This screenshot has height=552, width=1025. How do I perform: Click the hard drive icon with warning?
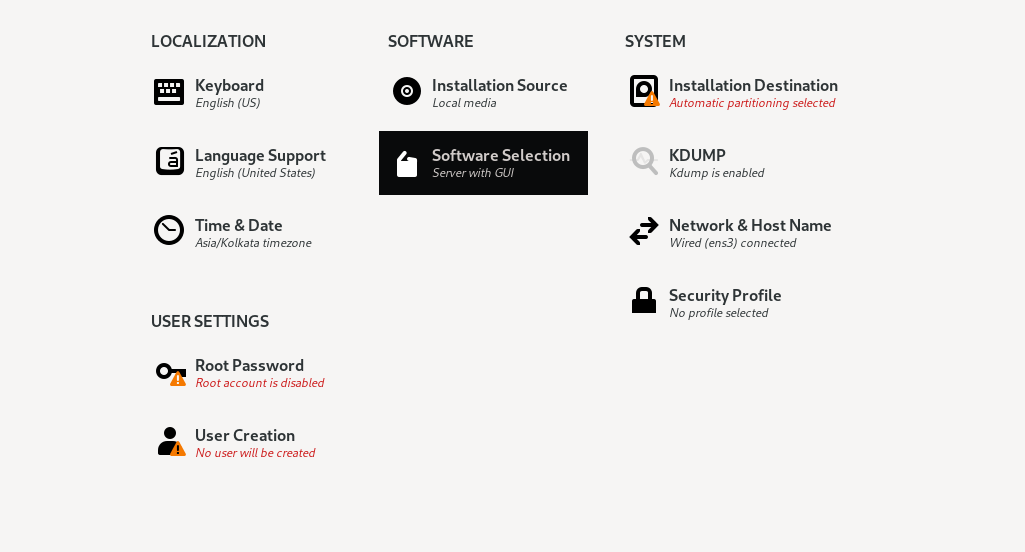644,91
